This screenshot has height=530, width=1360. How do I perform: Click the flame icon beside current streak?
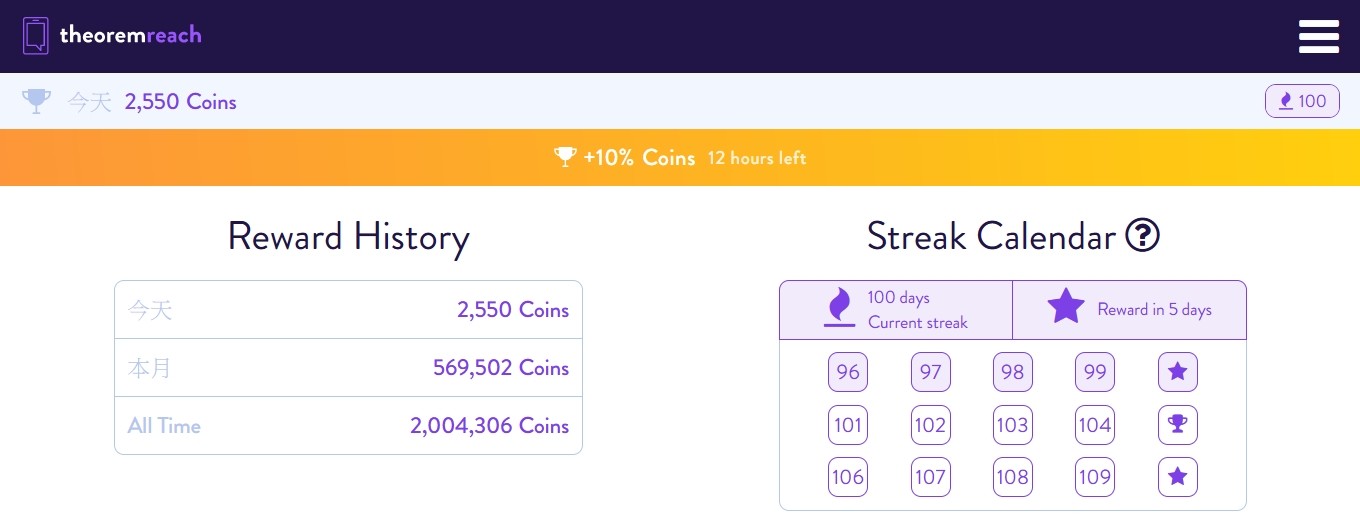(x=838, y=307)
